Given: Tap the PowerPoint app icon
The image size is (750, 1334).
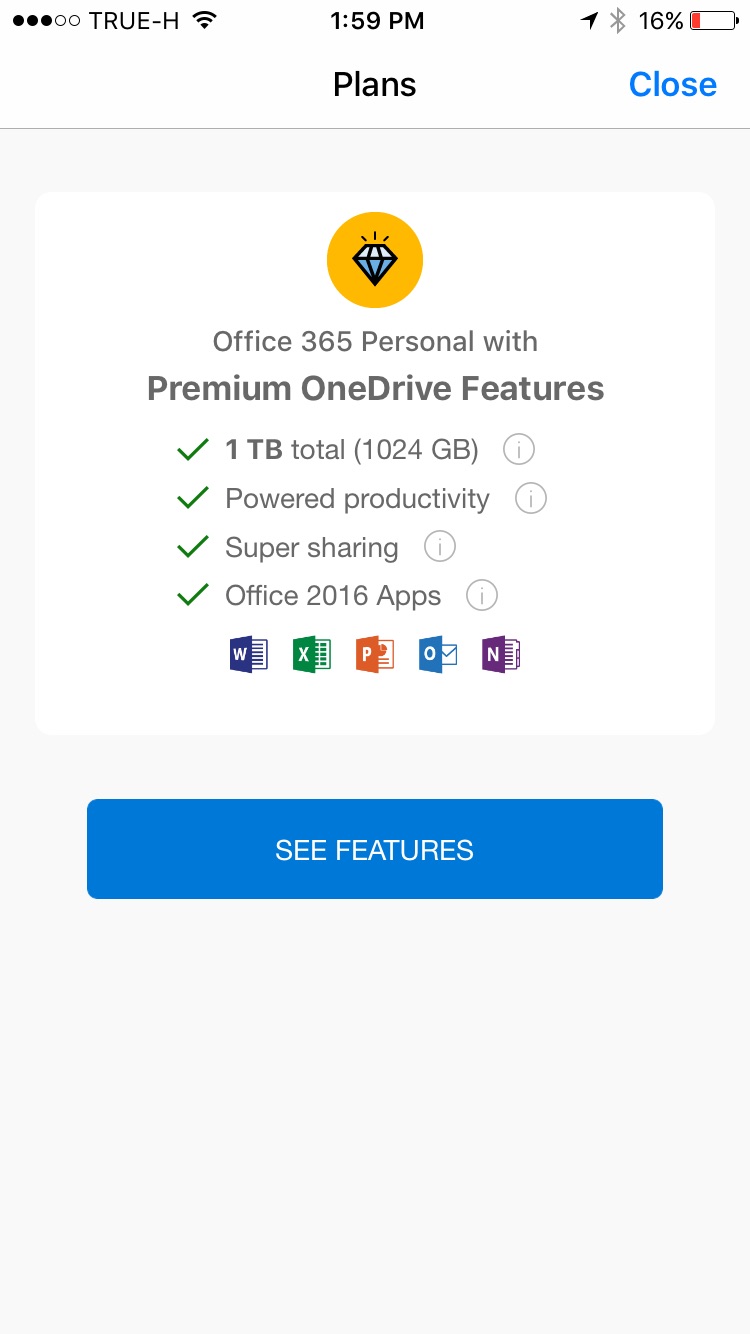Looking at the screenshot, I should click(375, 655).
